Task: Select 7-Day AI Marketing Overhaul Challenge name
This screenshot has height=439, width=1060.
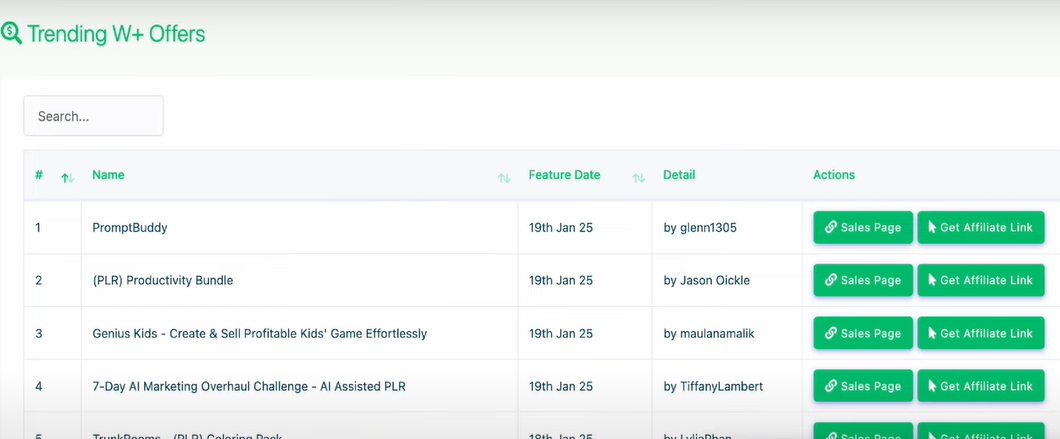Action: coord(249,386)
